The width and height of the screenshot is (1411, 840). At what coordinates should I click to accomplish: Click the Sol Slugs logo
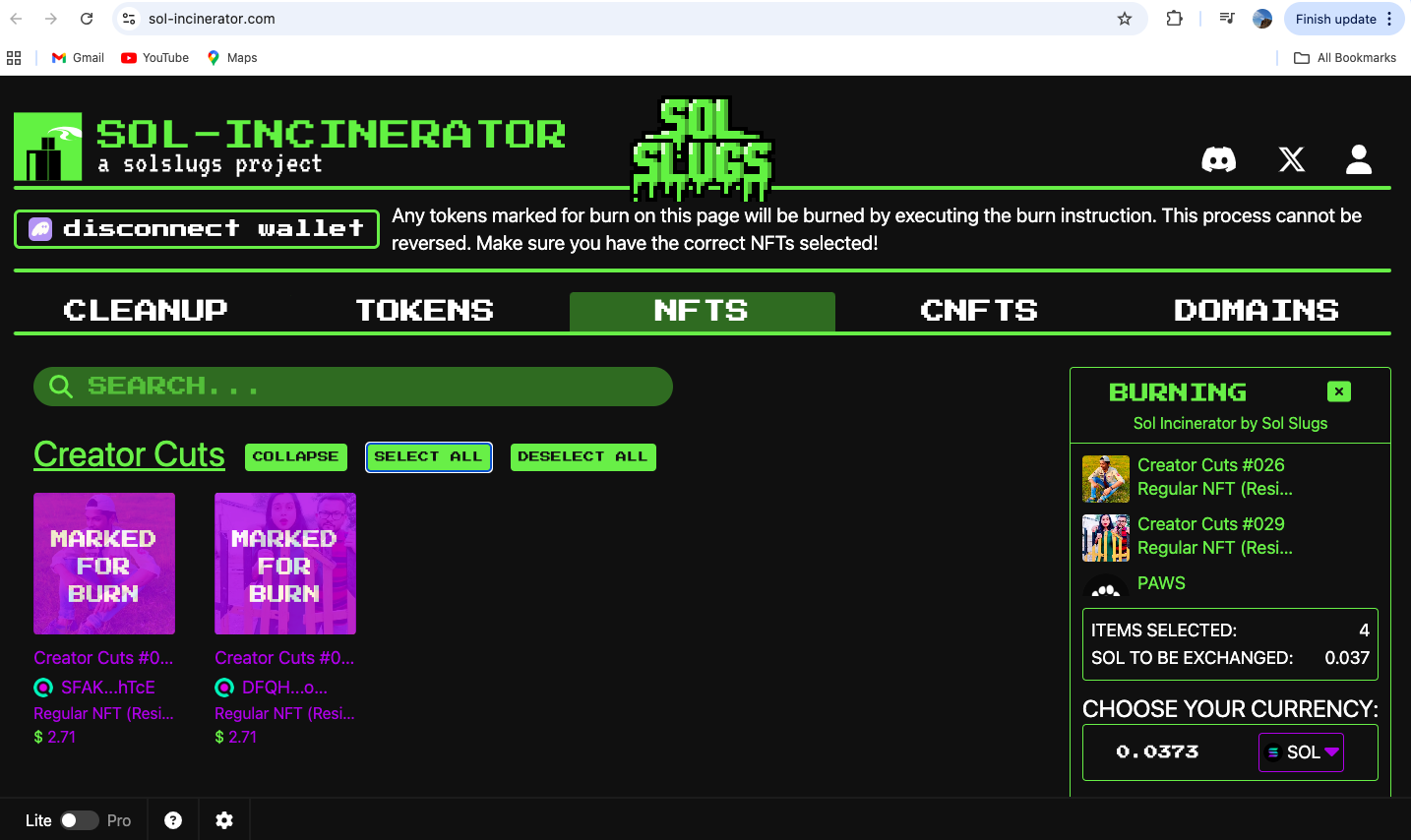tap(701, 148)
